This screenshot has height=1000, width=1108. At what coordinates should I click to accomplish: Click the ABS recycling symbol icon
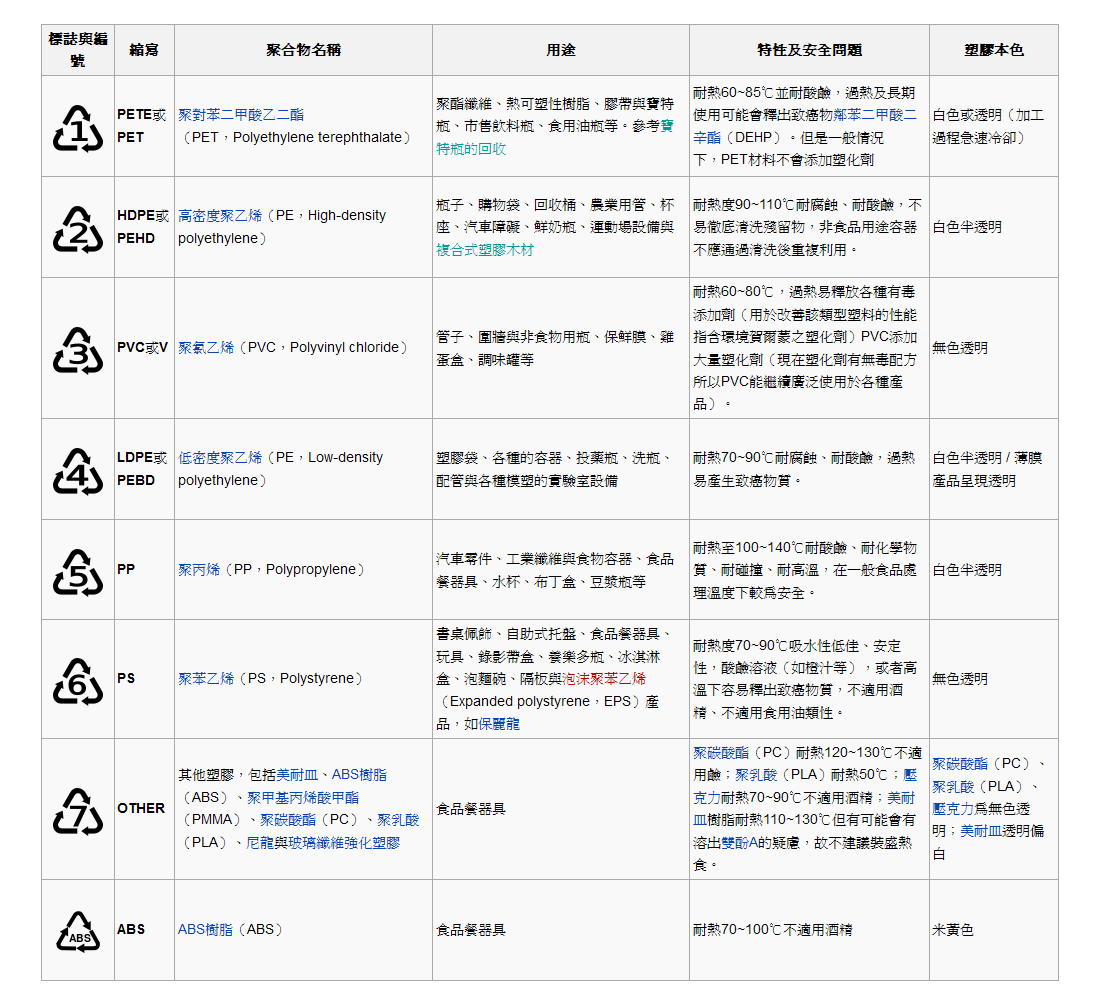[78, 930]
